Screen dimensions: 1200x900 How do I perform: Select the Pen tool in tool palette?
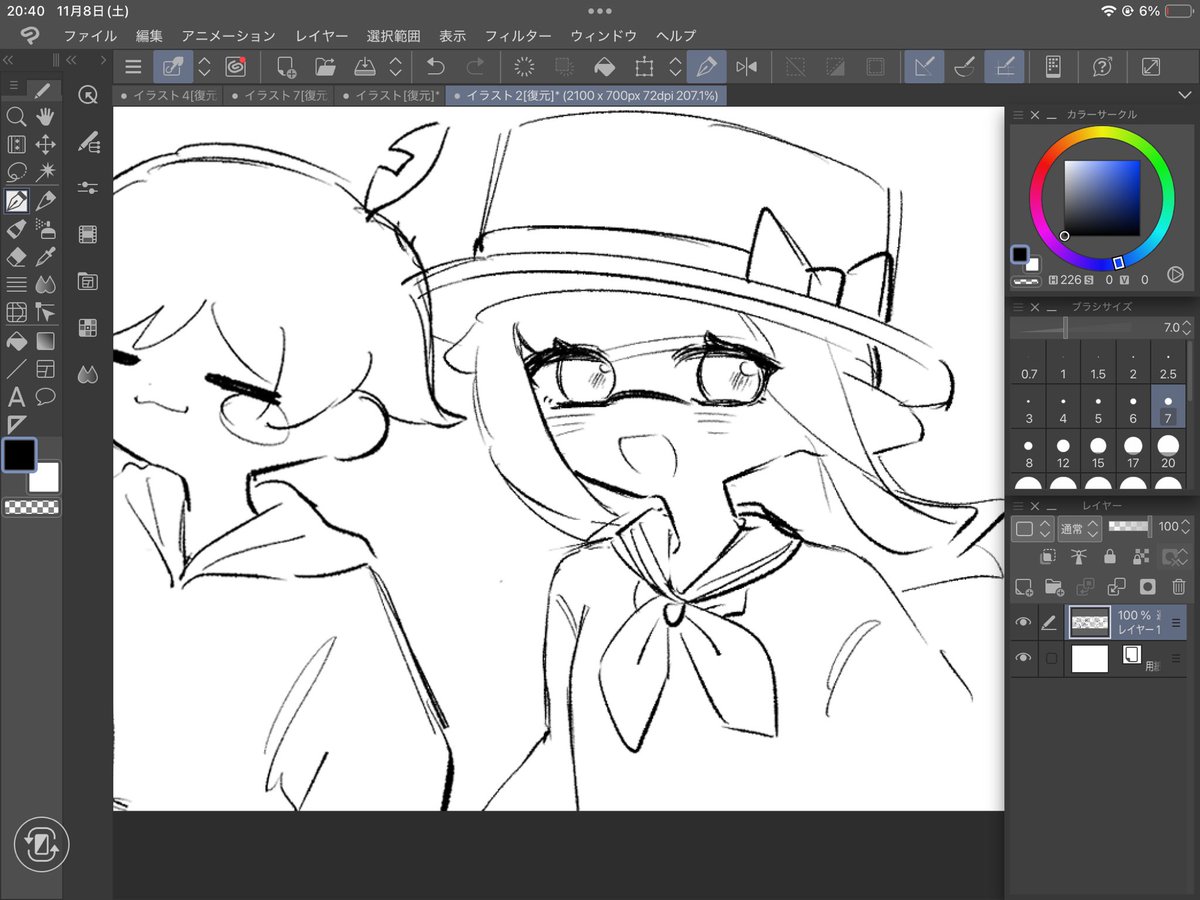[x=16, y=201]
